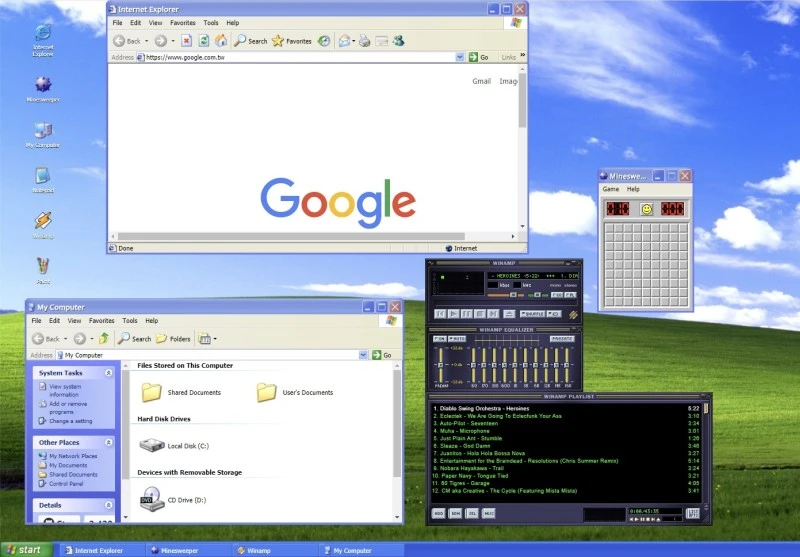This screenshot has width=800, height=557.
Task: Click the Mail icon in Internet Explorer
Action: tap(344, 41)
